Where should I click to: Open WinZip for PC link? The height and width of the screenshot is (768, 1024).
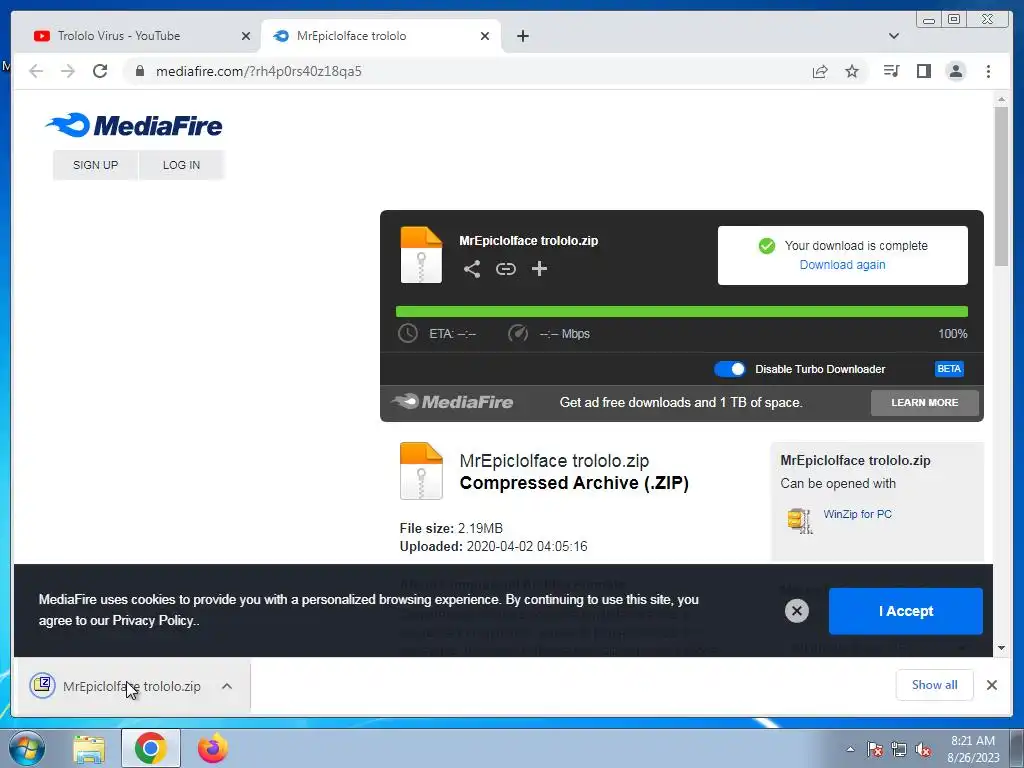pyautogui.click(x=857, y=514)
